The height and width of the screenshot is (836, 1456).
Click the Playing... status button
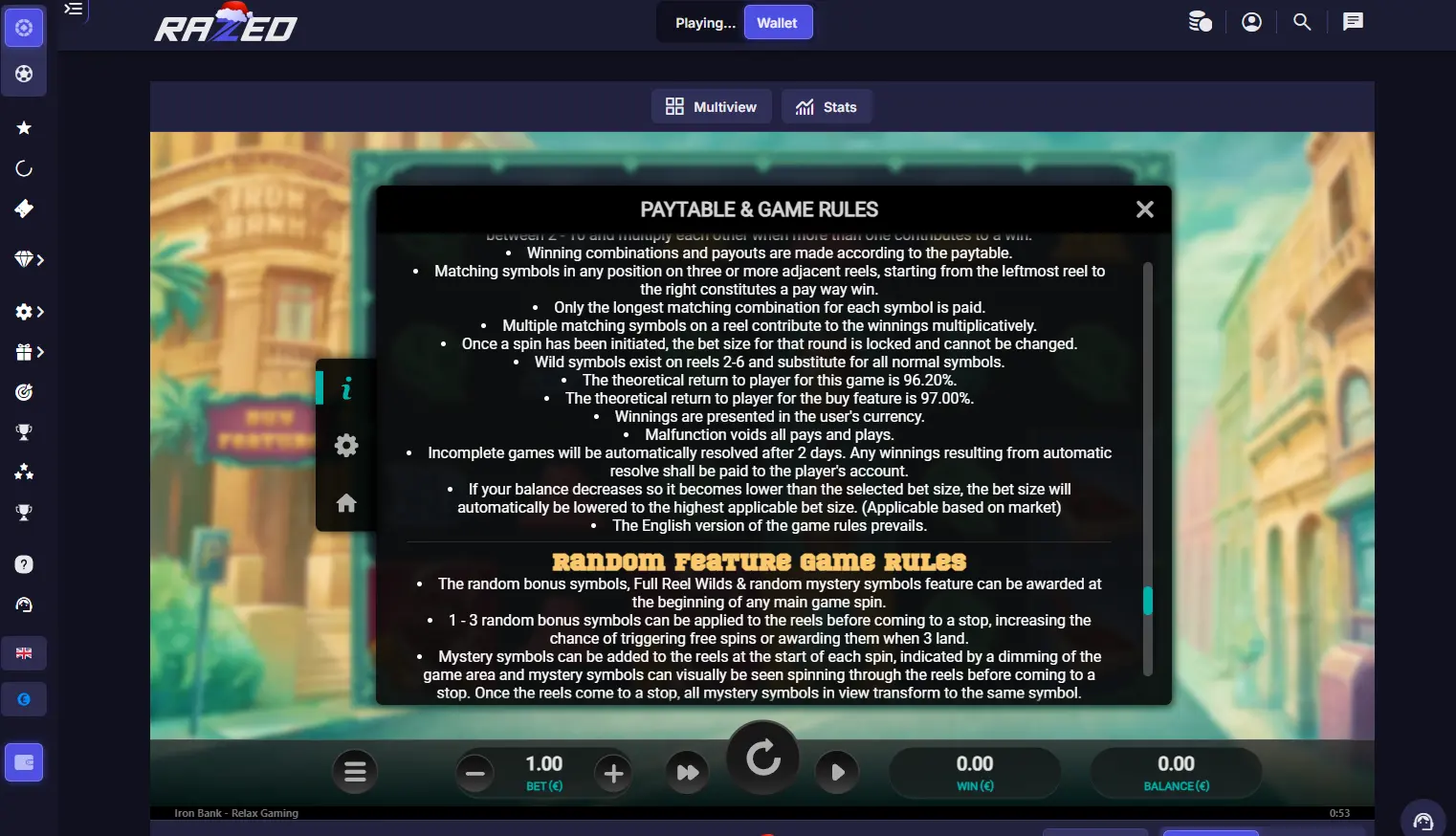click(705, 23)
